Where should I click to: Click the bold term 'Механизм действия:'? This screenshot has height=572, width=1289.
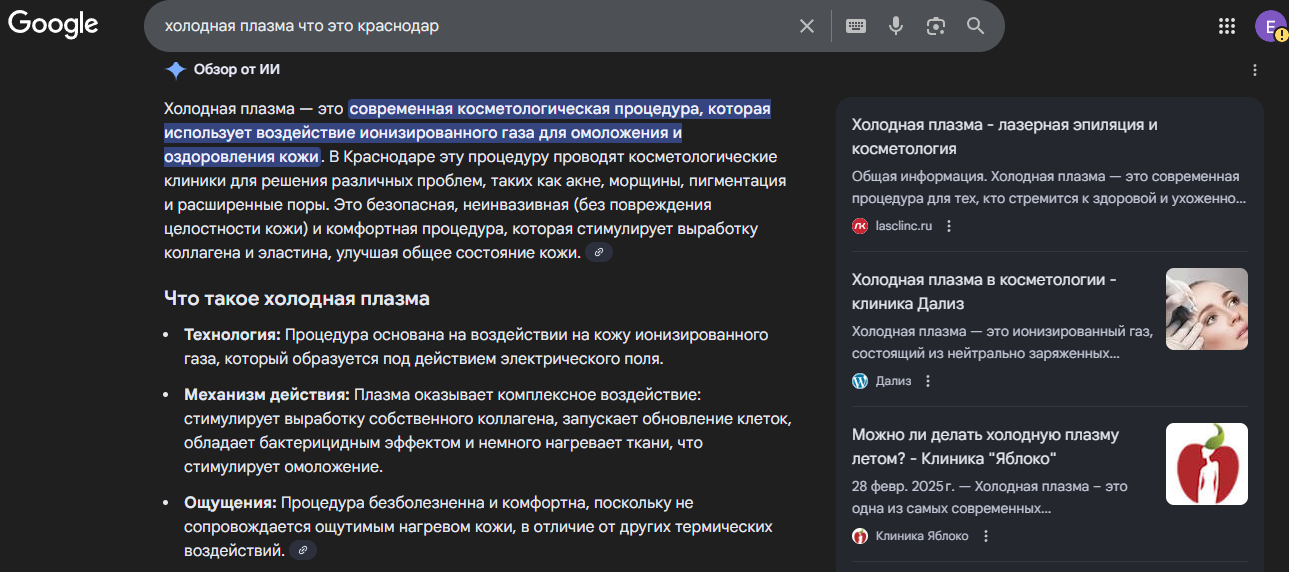tap(267, 394)
